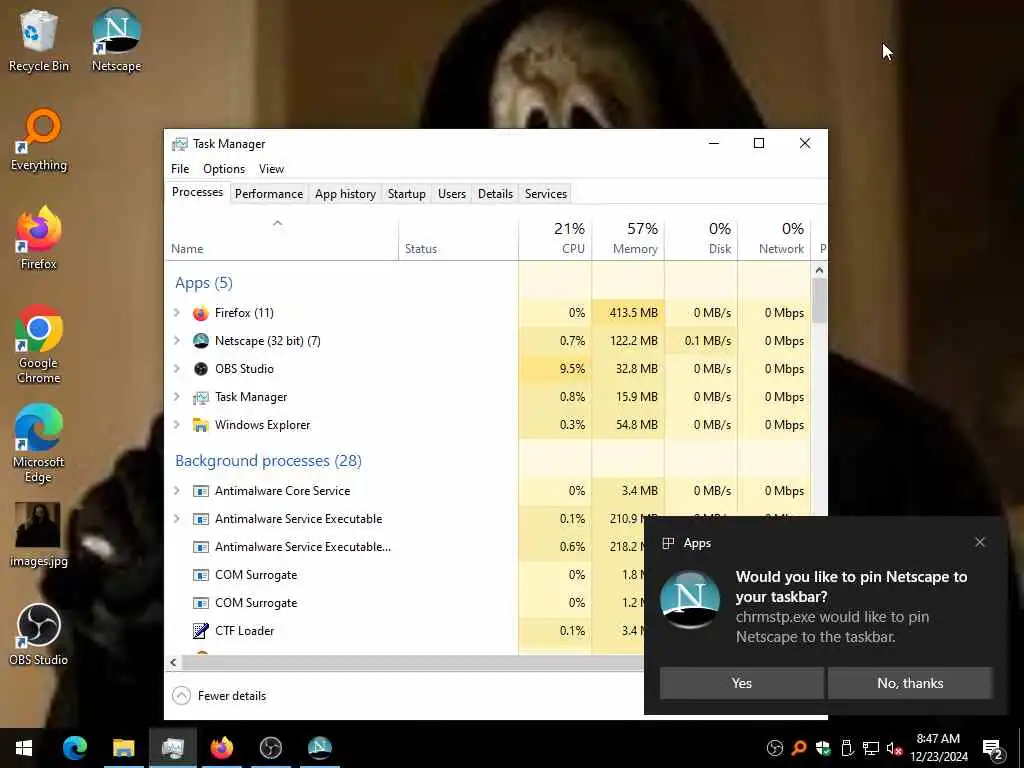Click the Everything search tray icon
Image resolution: width=1024 pixels, height=768 pixels.
pos(798,748)
